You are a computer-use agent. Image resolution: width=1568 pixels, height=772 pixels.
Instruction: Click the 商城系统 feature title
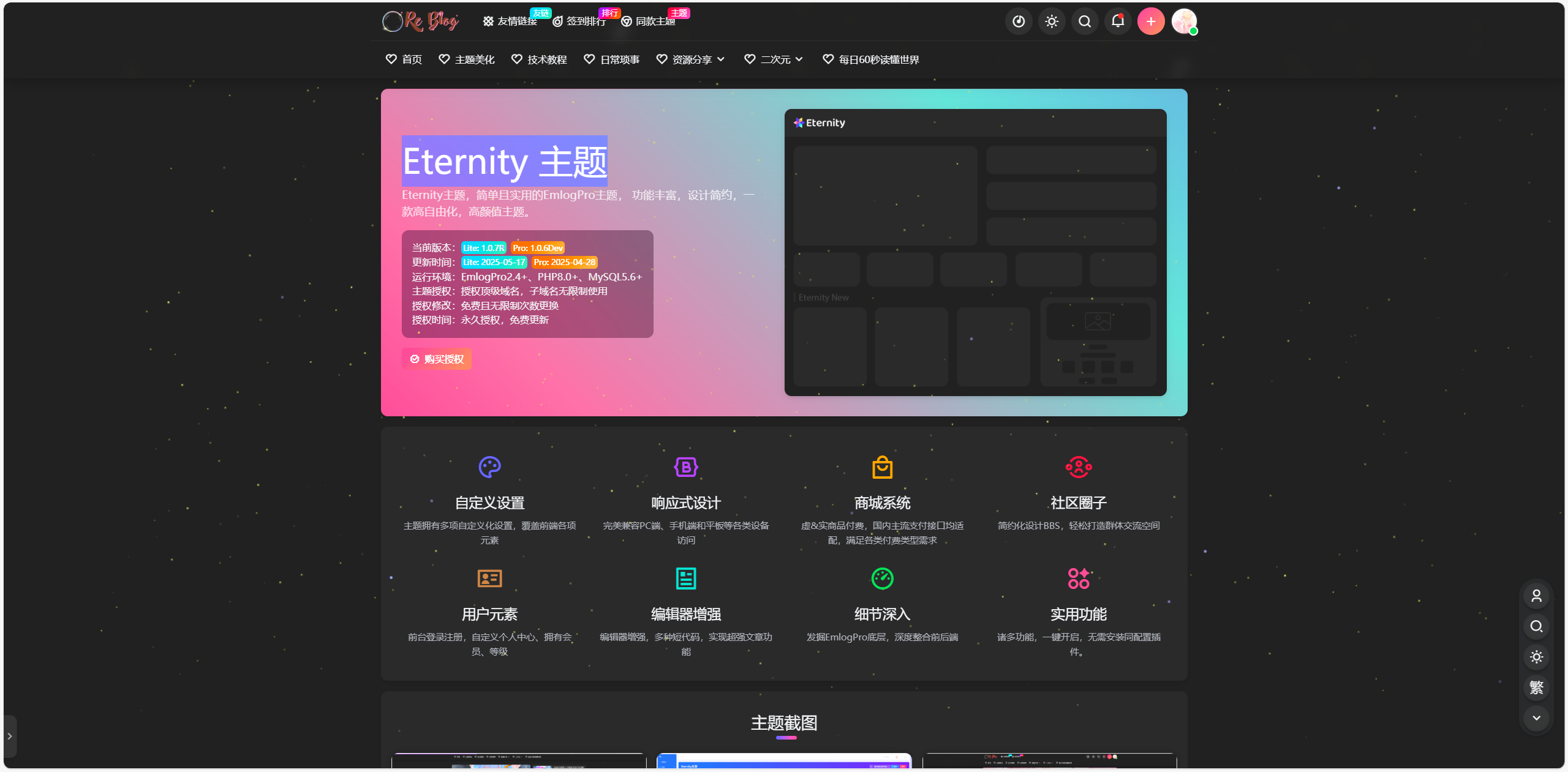coord(883,503)
